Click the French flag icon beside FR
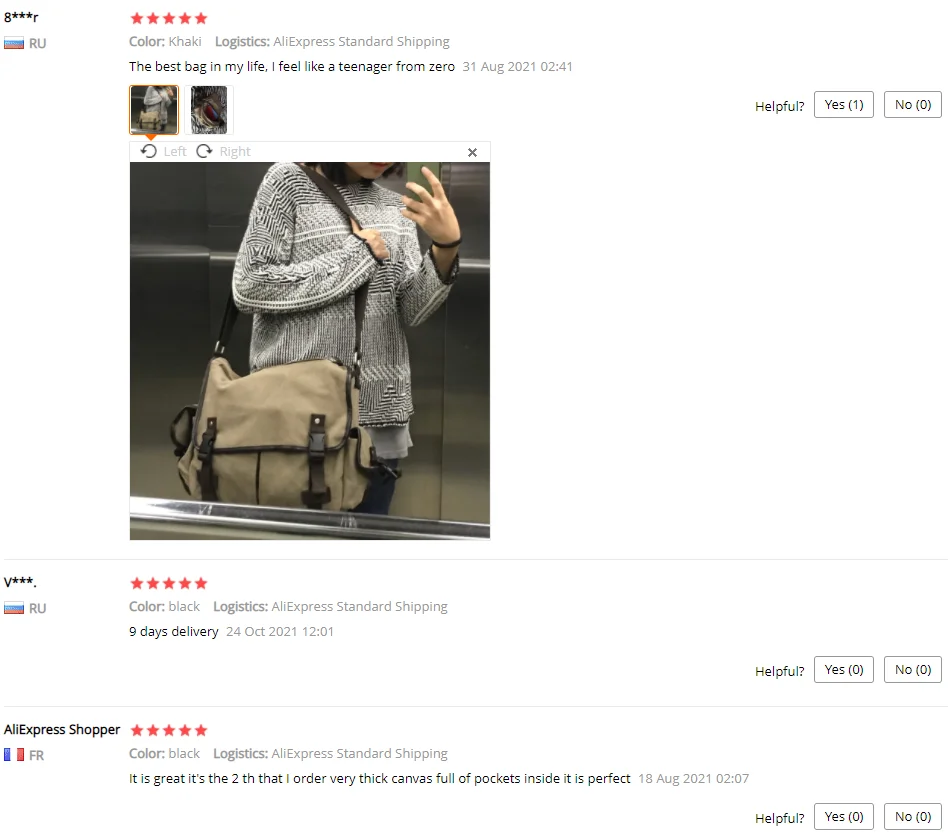Viewport: 950px width, 833px height. [14, 755]
